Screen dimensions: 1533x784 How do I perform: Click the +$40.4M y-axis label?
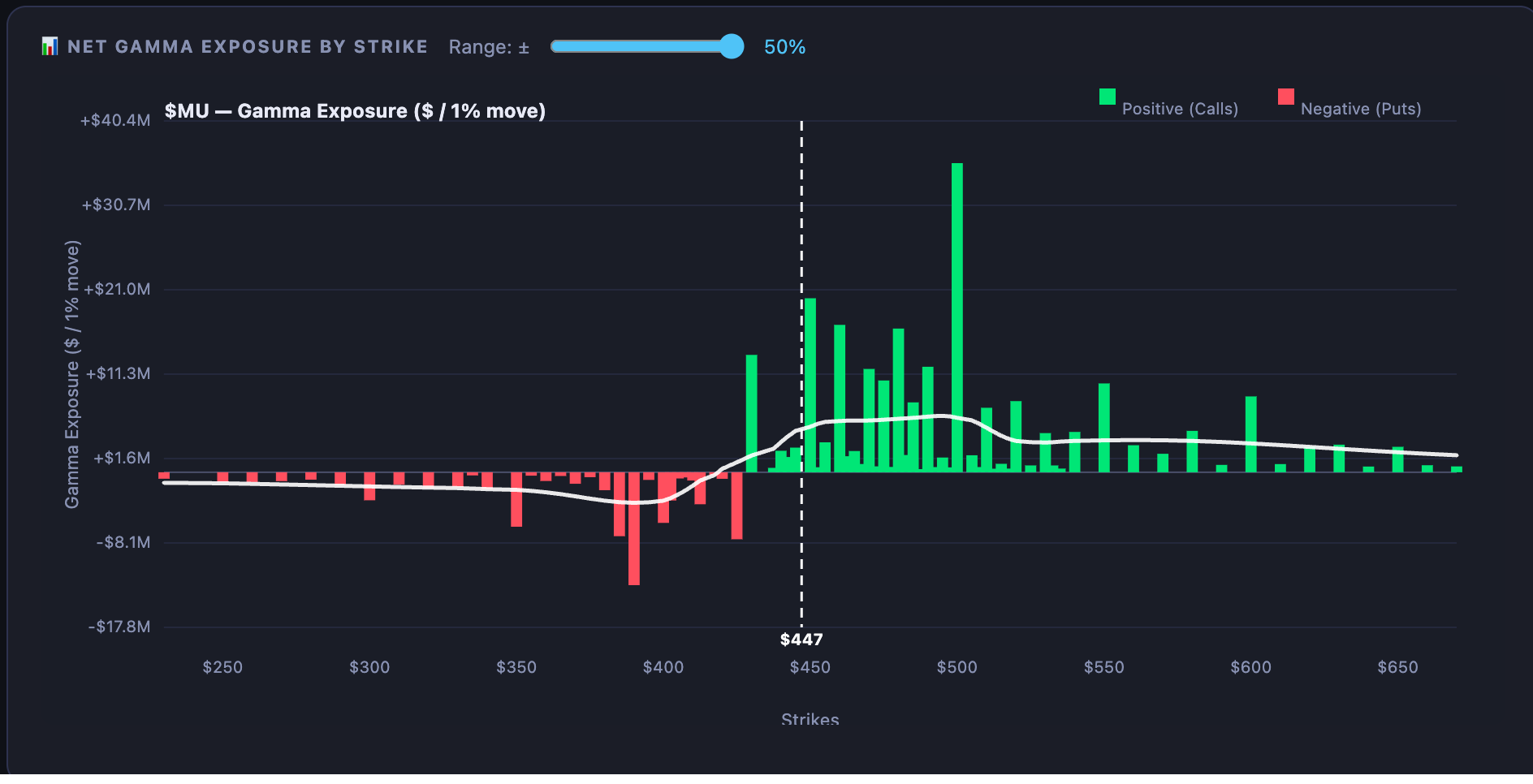coord(115,121)
